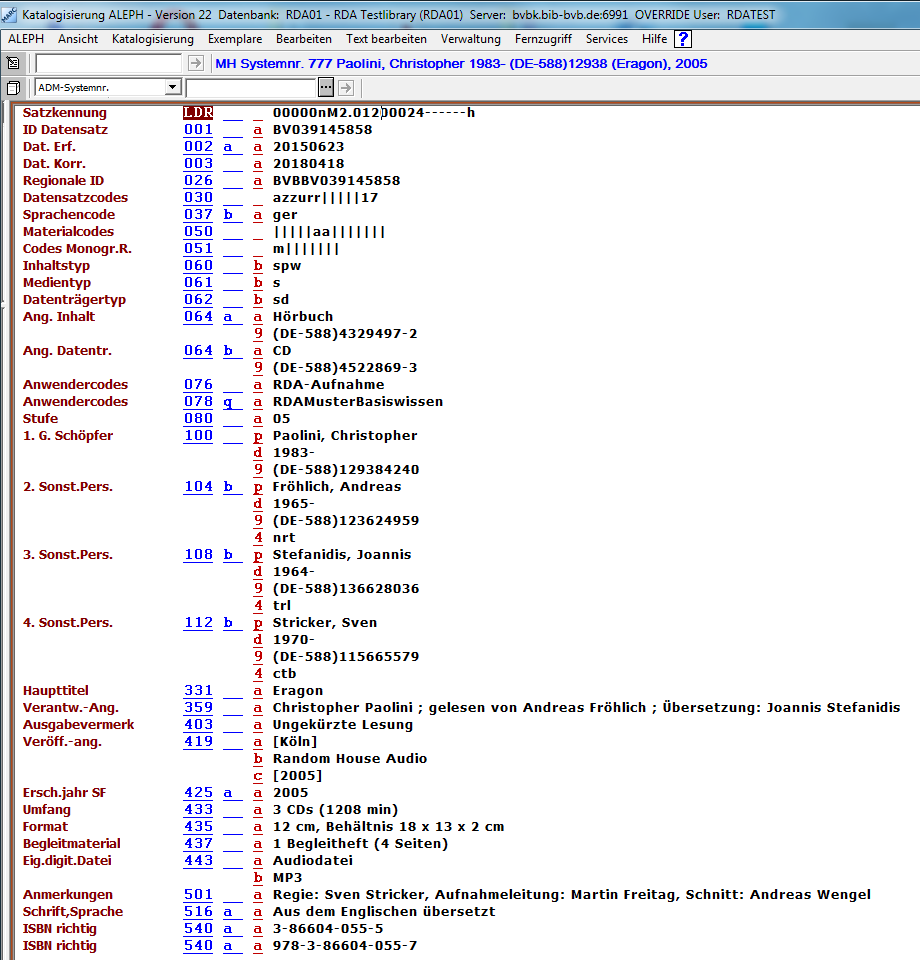Open the ADM-Systemnr. dropdown list
Viewport: 920px width, 960px height.
pyautogui.click(x=173, y=87)
